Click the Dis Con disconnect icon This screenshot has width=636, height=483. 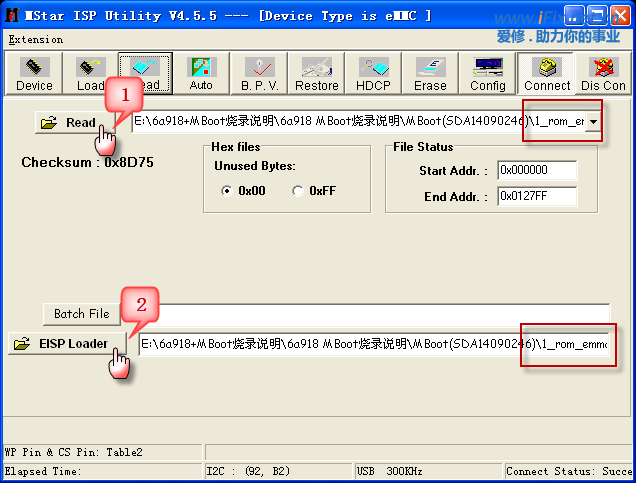coord(605,74)
